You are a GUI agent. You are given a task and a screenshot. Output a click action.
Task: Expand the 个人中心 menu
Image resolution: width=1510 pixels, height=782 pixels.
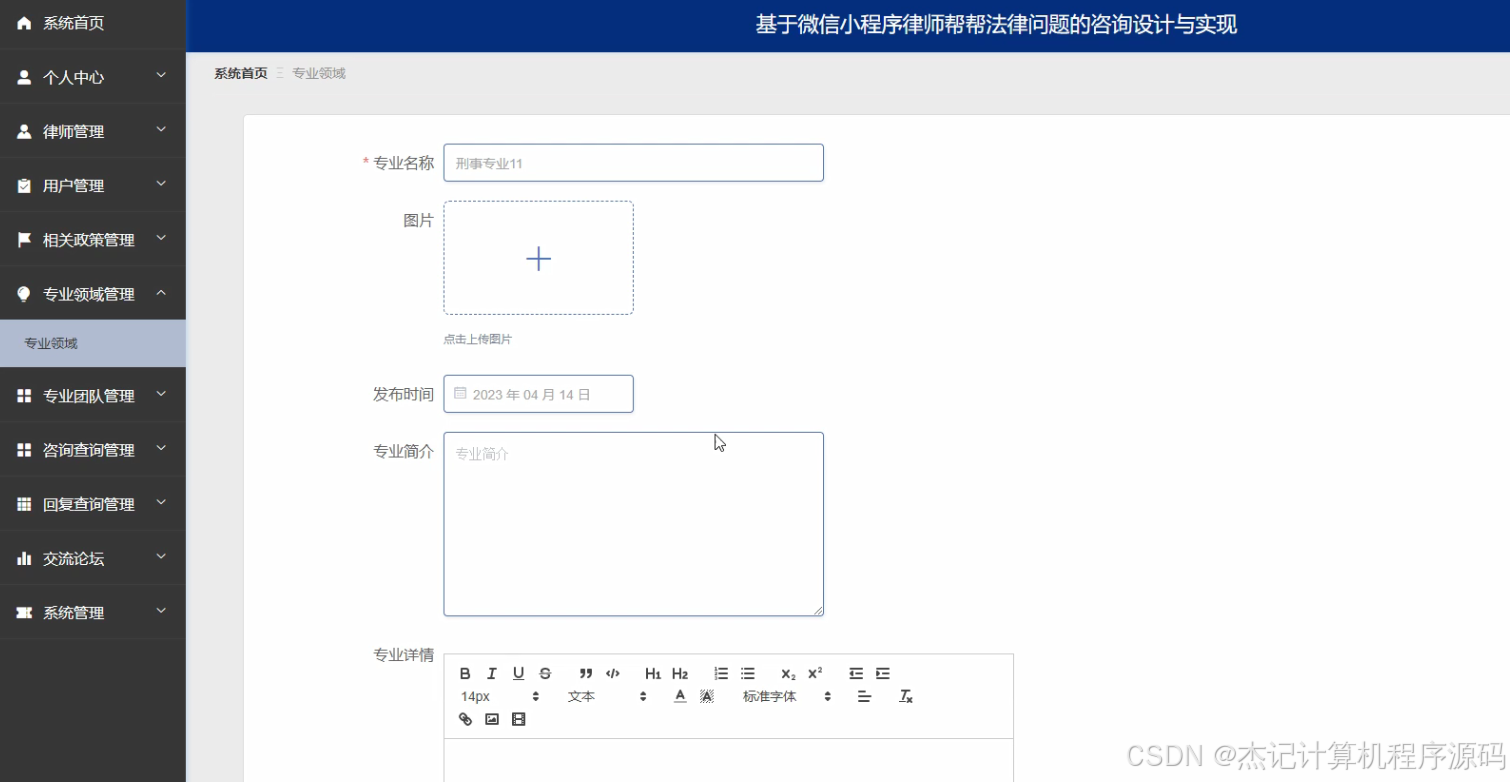pos(93,77)
